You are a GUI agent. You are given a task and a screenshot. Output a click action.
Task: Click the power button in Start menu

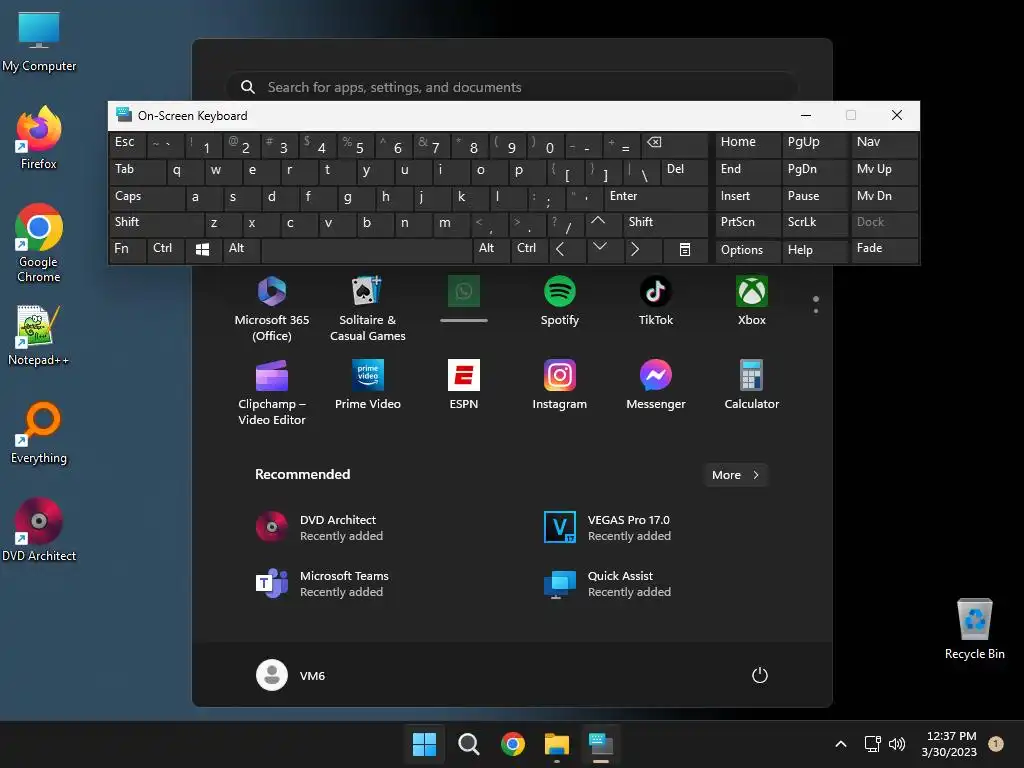pyautogui.click(x=760, y=675)
